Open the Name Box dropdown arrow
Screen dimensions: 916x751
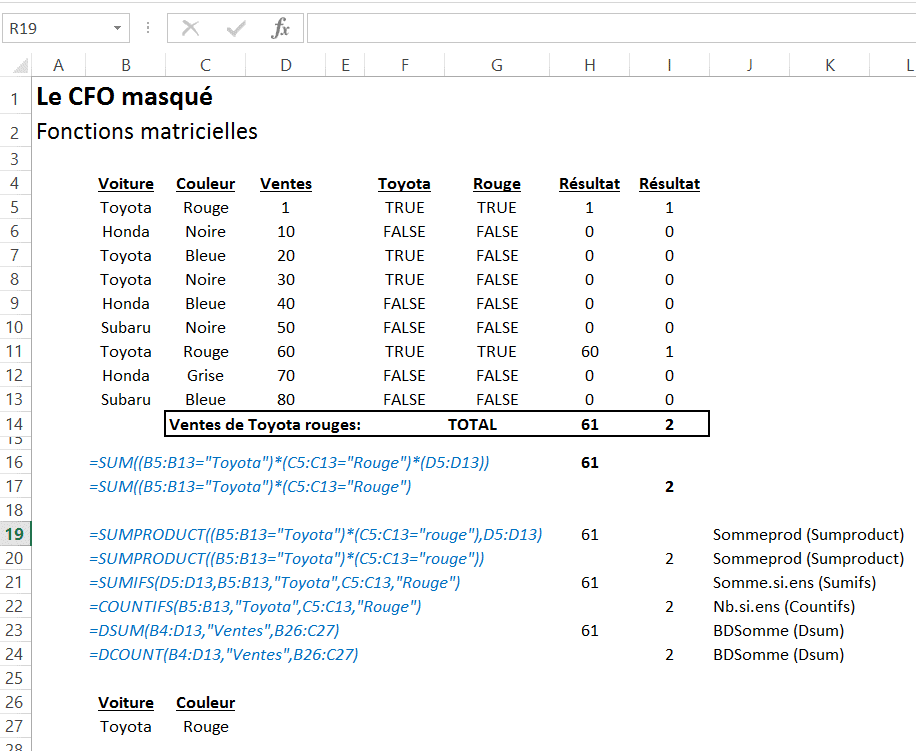click(119, 29)
